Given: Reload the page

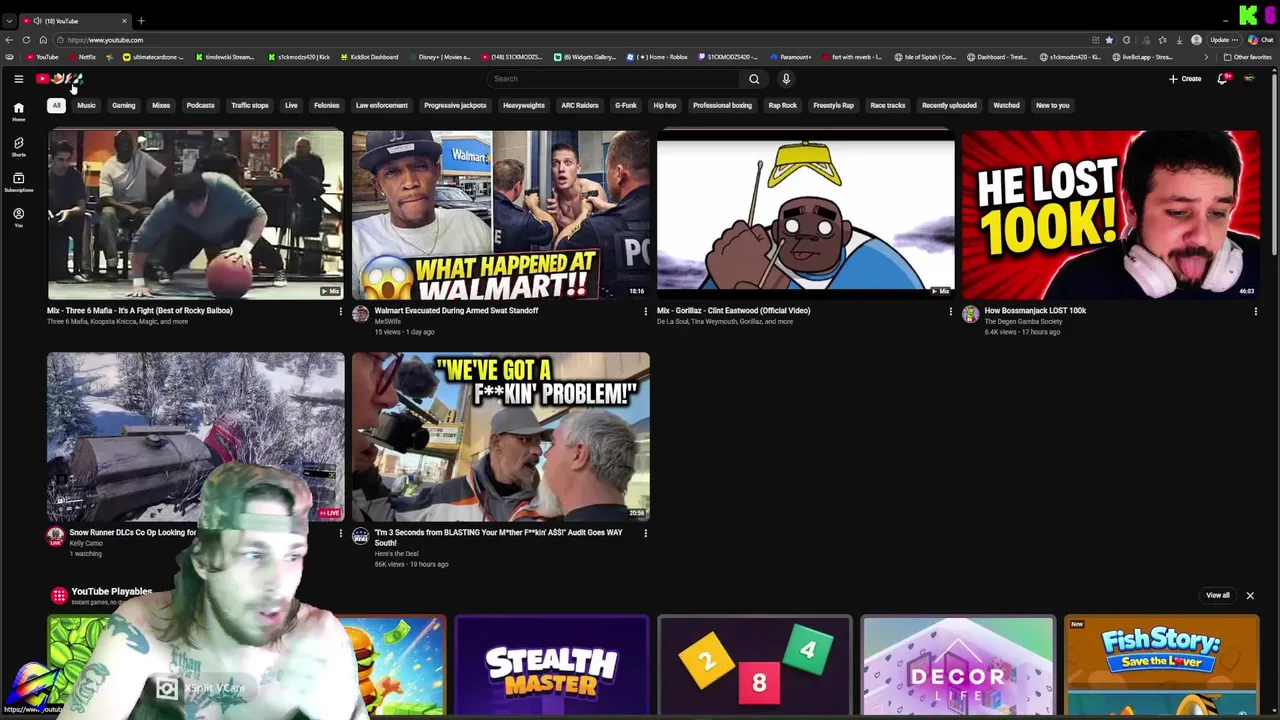Looking at the screenshot, I should pos(25,40).
